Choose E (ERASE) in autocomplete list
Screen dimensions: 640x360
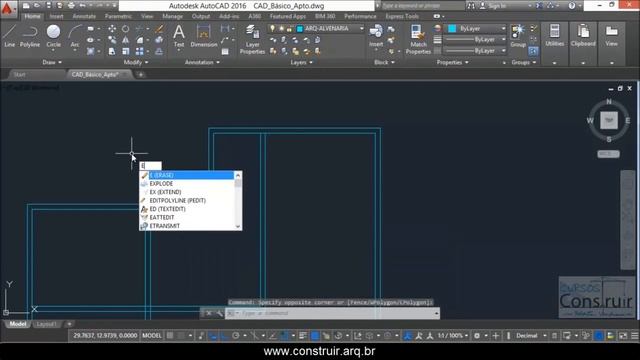[x=187, y=175]
